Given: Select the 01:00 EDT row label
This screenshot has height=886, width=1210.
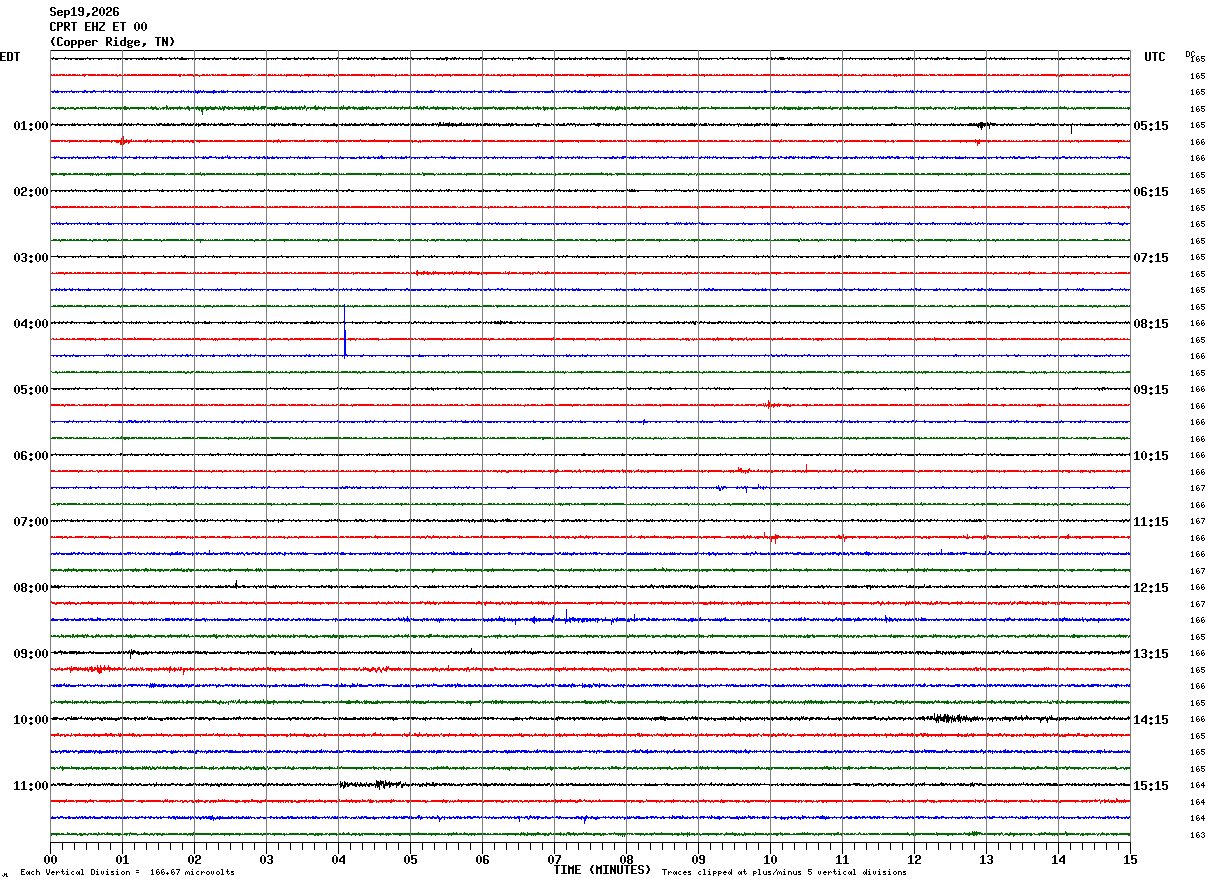Looking at the screenshot, I should (x=30, y=126).
